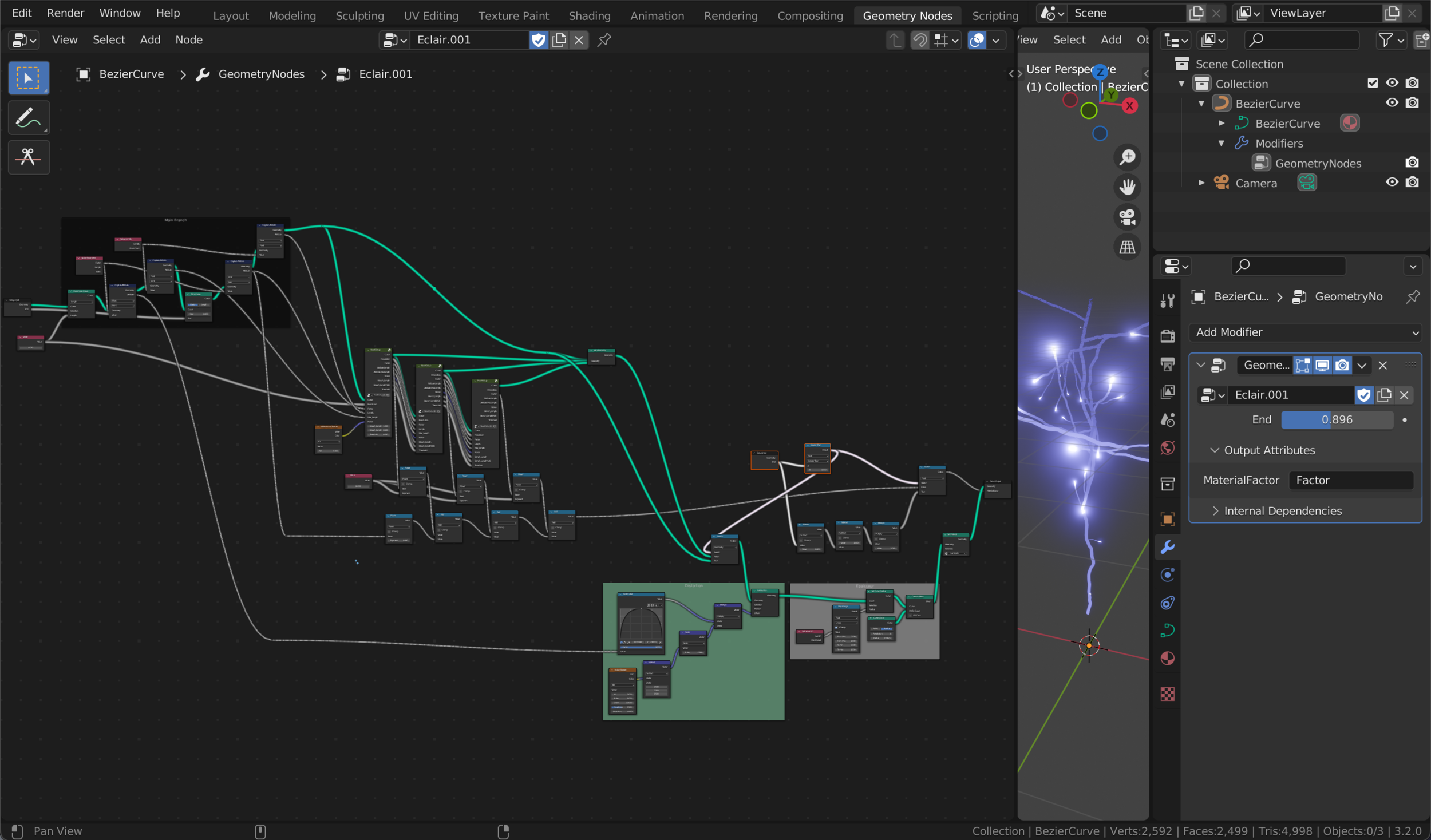The height and width of the screenshot is (840, 1431).
Task: Toggle camera view in viewport
Action: coord(1127,217)
